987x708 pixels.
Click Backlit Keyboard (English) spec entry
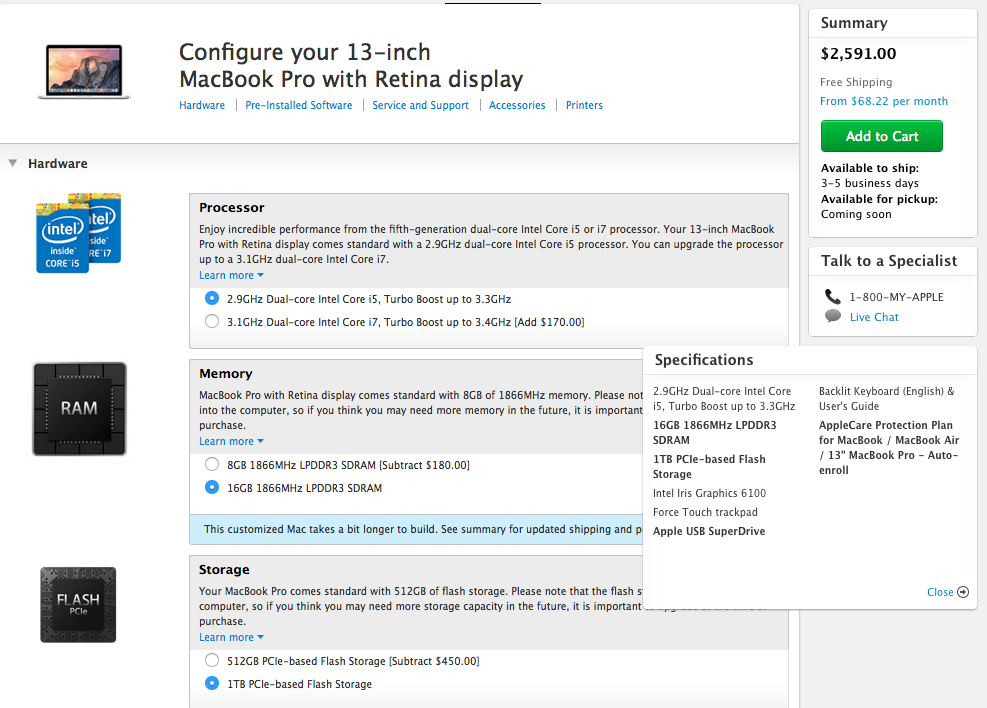pos(886,398)
